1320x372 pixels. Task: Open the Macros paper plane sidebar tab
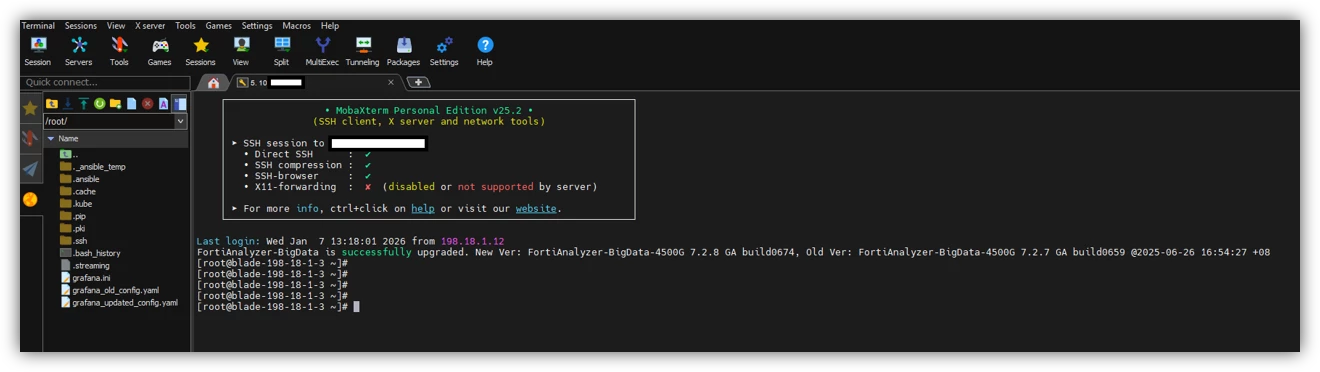click(30, 169)
